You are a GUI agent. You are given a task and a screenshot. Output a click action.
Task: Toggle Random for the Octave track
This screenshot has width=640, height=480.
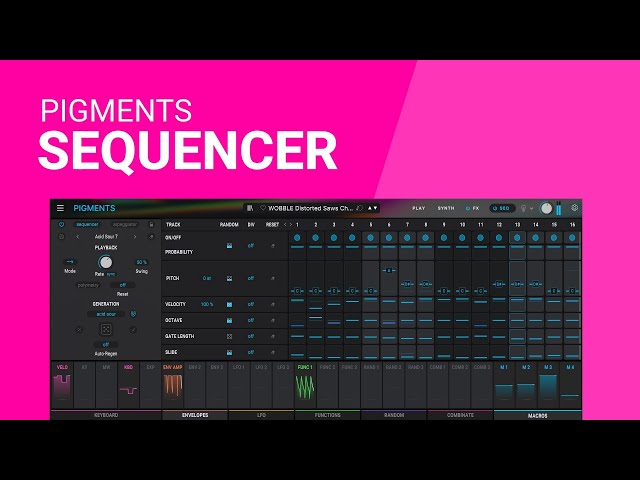click(x=229, y=320)
